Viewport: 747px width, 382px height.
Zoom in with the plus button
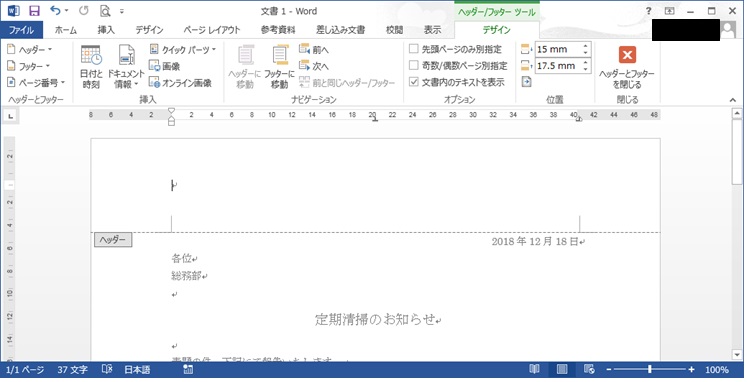pos(691,370)
